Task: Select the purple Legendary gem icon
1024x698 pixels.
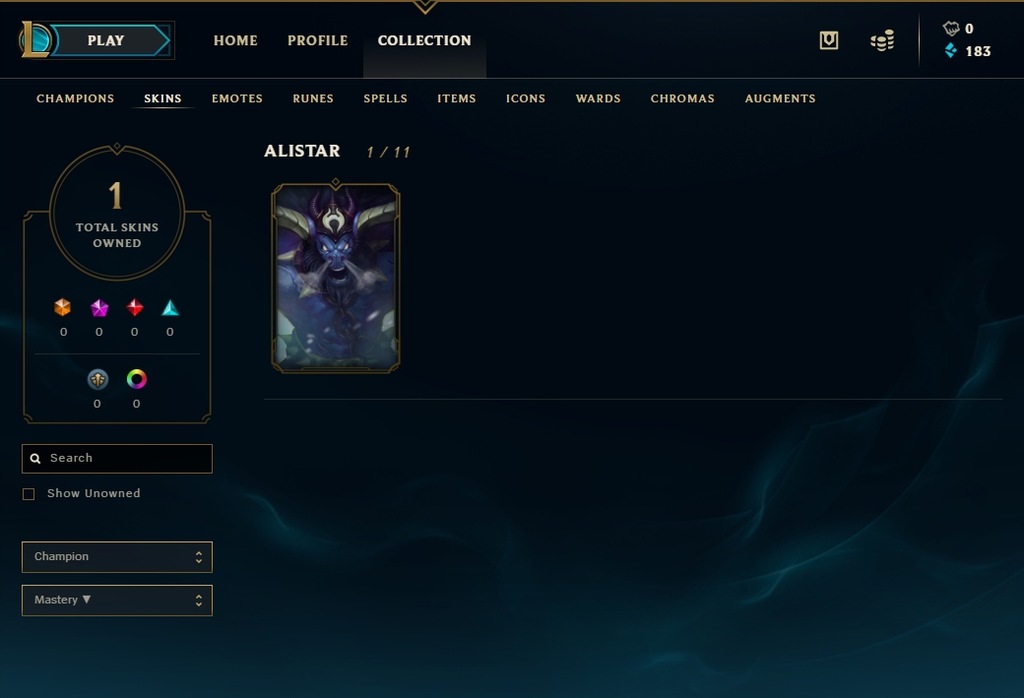Action: (99, 308)
